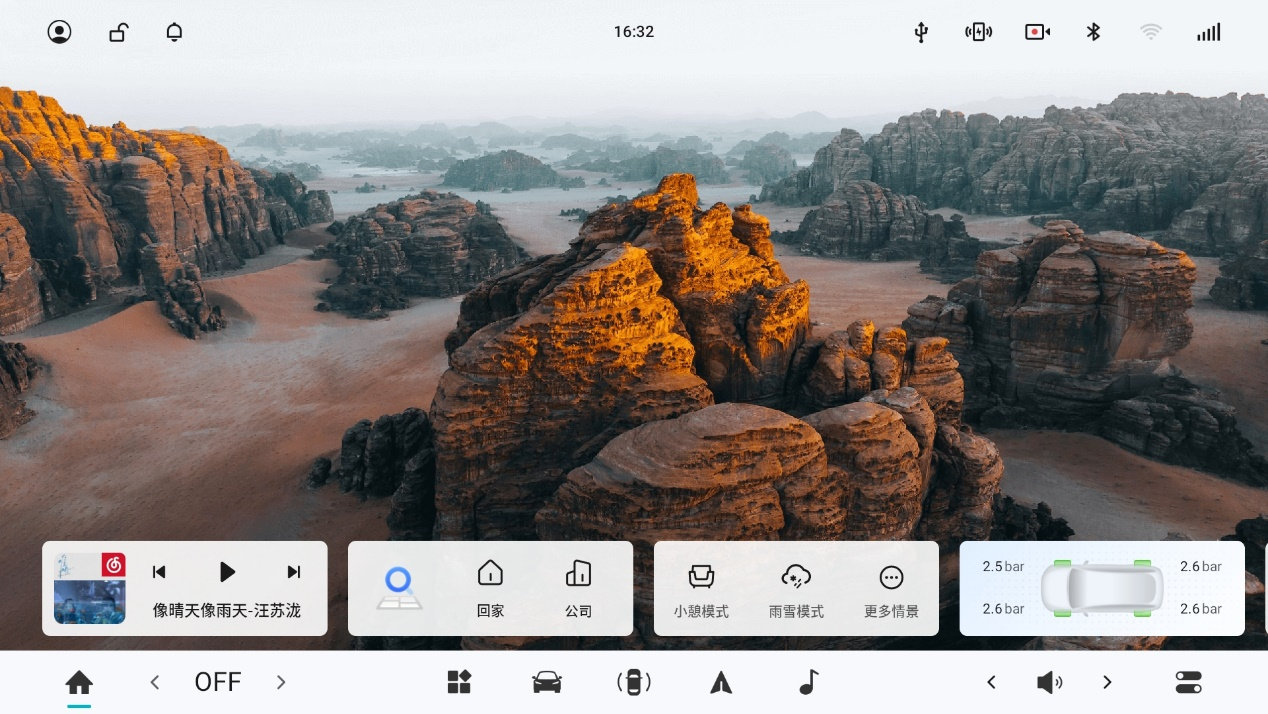Open the user profile icon
The image size is (1268, 714).
point(60,32)
